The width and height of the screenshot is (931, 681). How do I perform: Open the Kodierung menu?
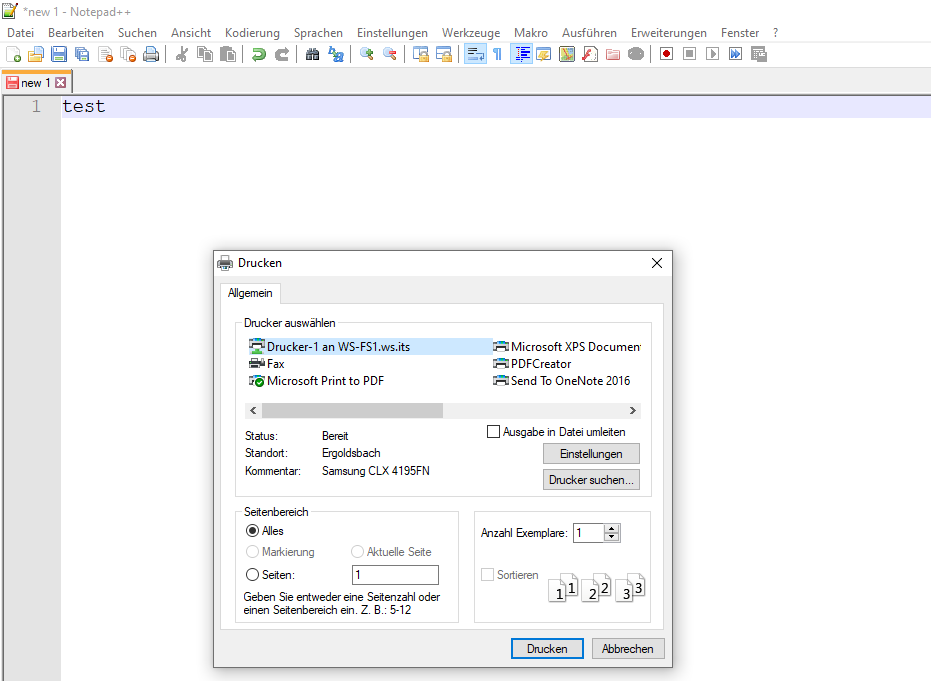pyautogui.click(x=252, y=33)
